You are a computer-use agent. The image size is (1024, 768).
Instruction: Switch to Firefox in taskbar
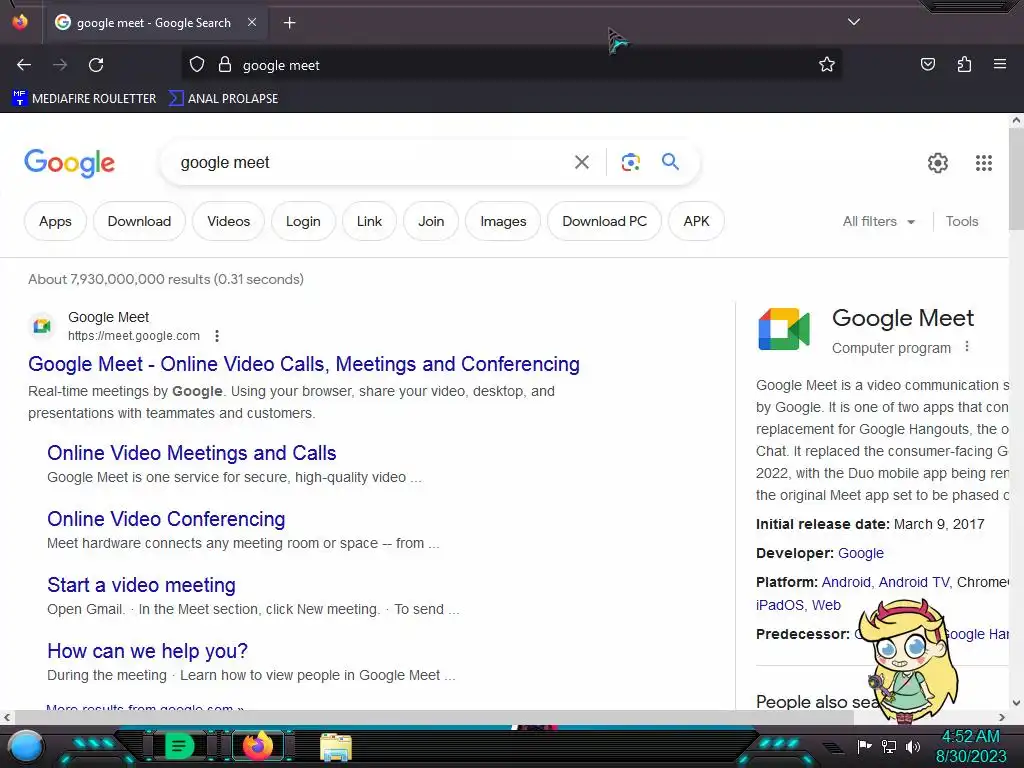[x=257, y=746]
